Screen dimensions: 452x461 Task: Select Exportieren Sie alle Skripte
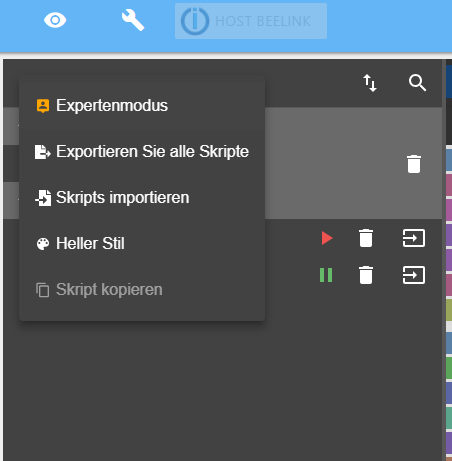pyautogui.click(x=142, y=152)
